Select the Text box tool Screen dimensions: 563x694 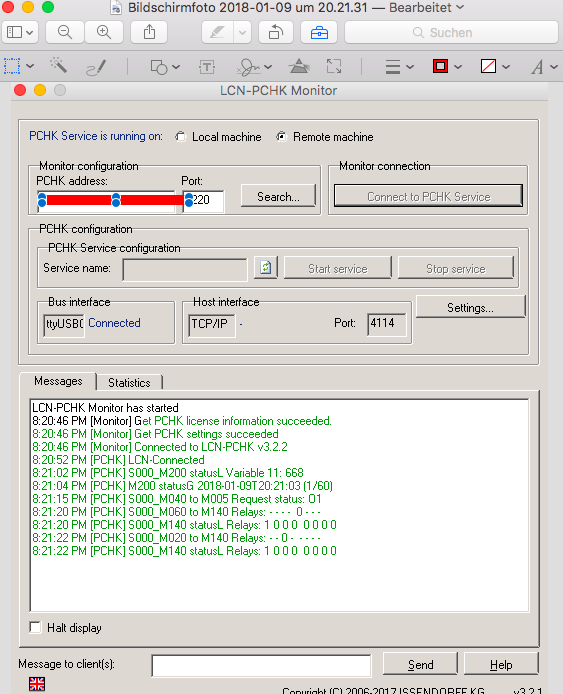click(207, 67)
